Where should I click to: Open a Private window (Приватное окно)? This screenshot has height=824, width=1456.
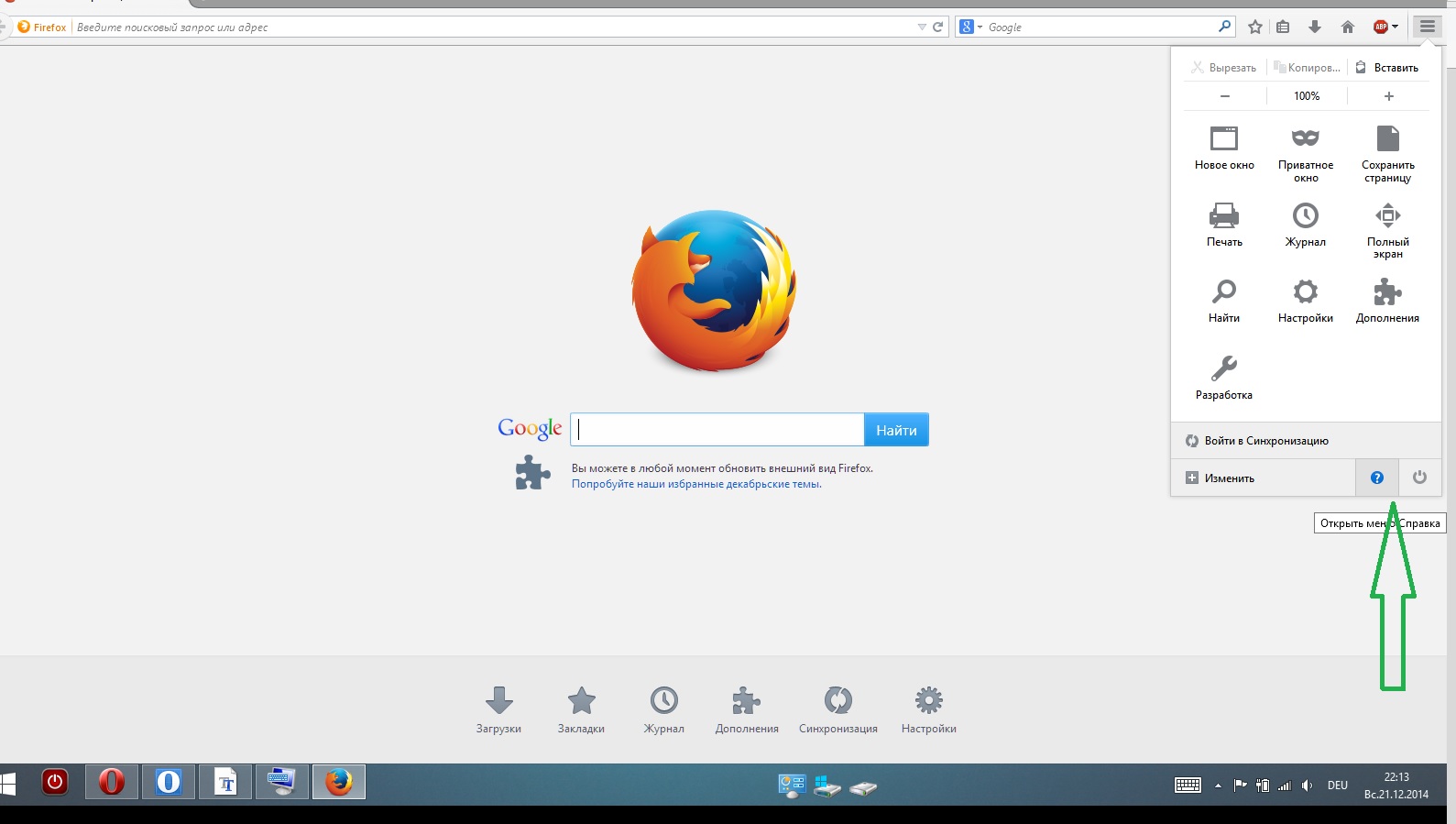click(x=1306, y=154)
